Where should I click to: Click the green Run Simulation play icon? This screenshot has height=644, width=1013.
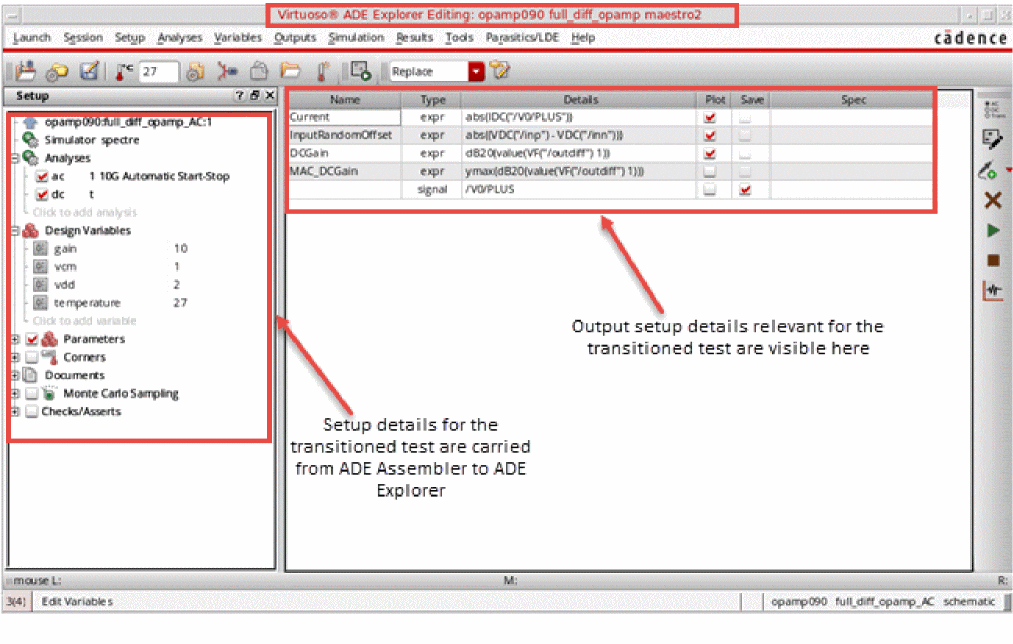click(x=993, y=231)
